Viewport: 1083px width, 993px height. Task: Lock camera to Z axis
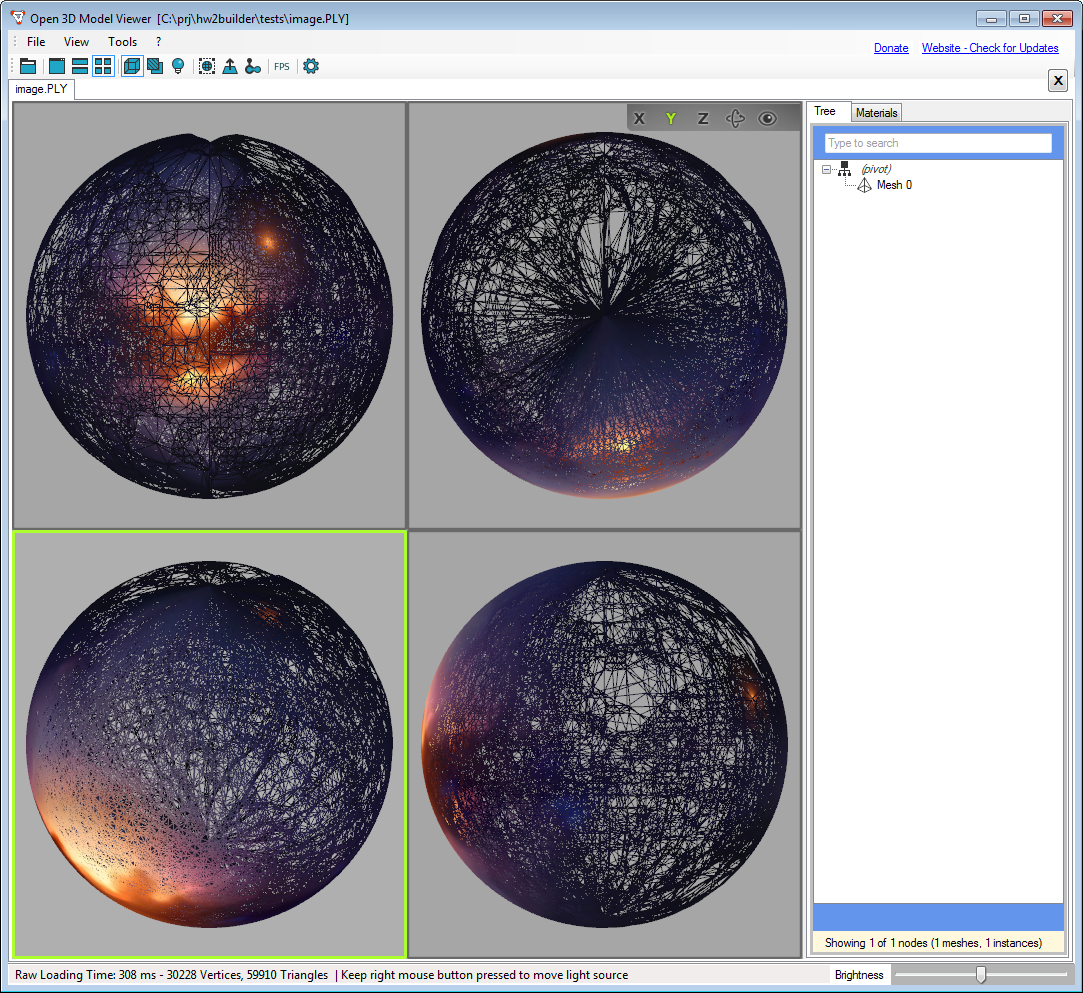pyautogui.click(x=702, y=119)
